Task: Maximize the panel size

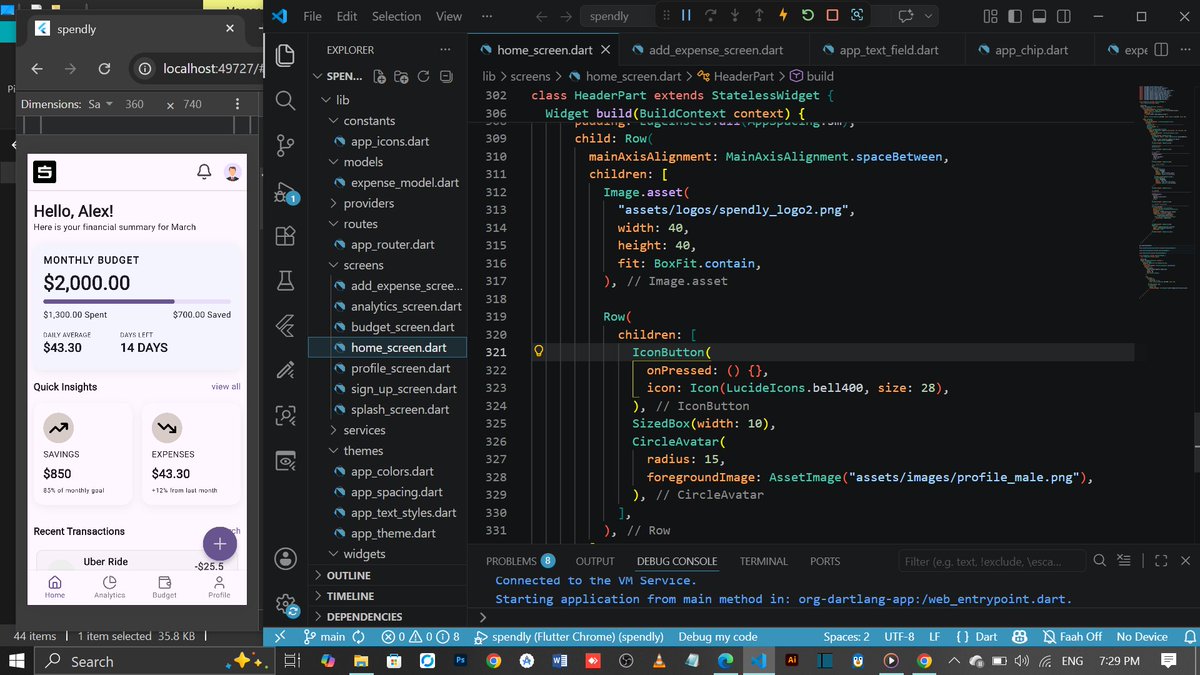Action: [1161, 561]
